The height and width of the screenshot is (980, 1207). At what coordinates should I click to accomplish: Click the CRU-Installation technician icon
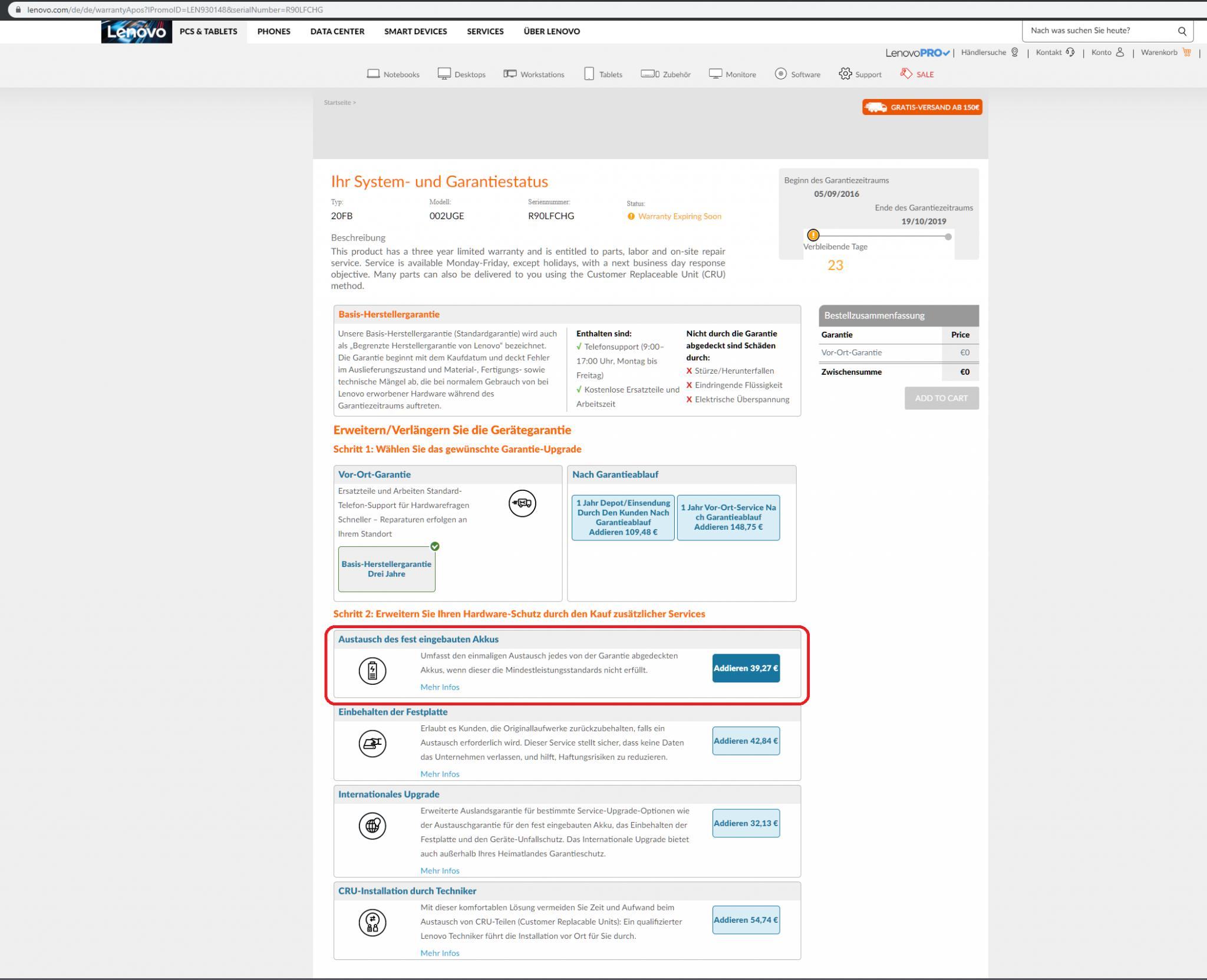pos(372,922)
